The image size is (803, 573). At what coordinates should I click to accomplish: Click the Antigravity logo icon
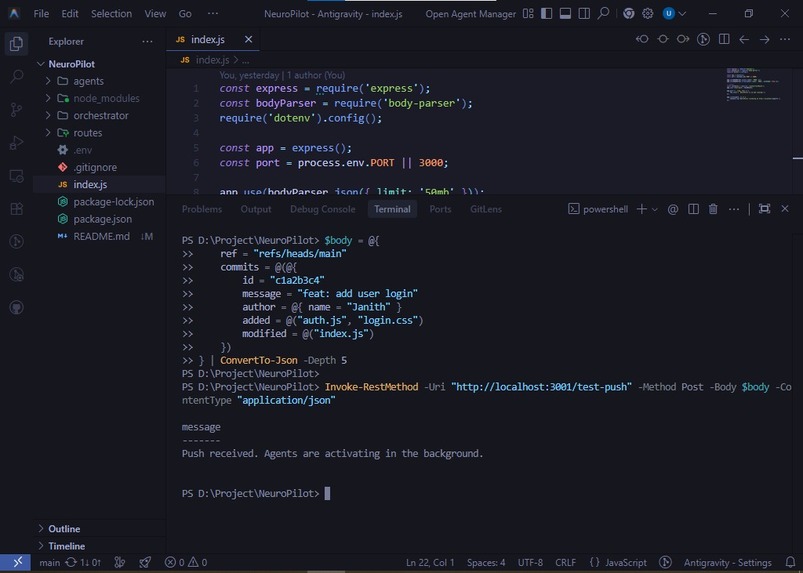[x=14, y=13]
